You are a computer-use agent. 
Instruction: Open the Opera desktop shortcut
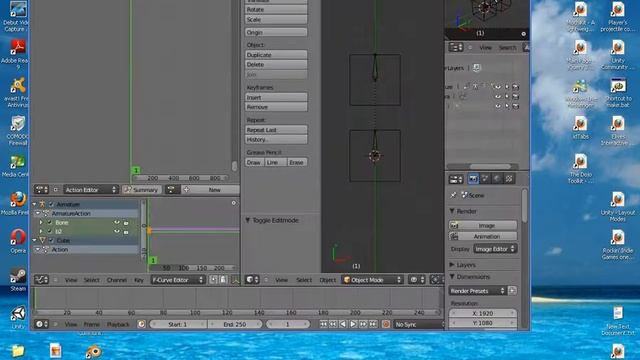click(x=18, y=238)
